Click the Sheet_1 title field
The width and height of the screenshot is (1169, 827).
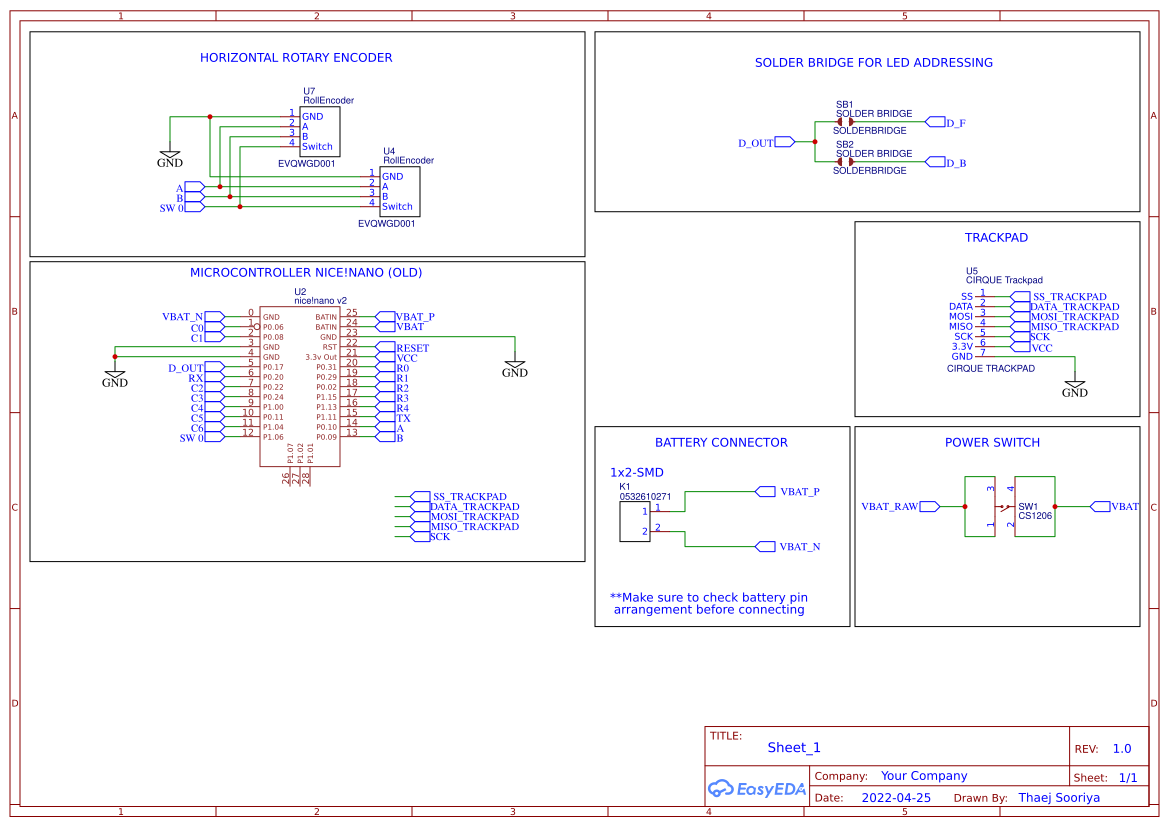coord(793,747)
